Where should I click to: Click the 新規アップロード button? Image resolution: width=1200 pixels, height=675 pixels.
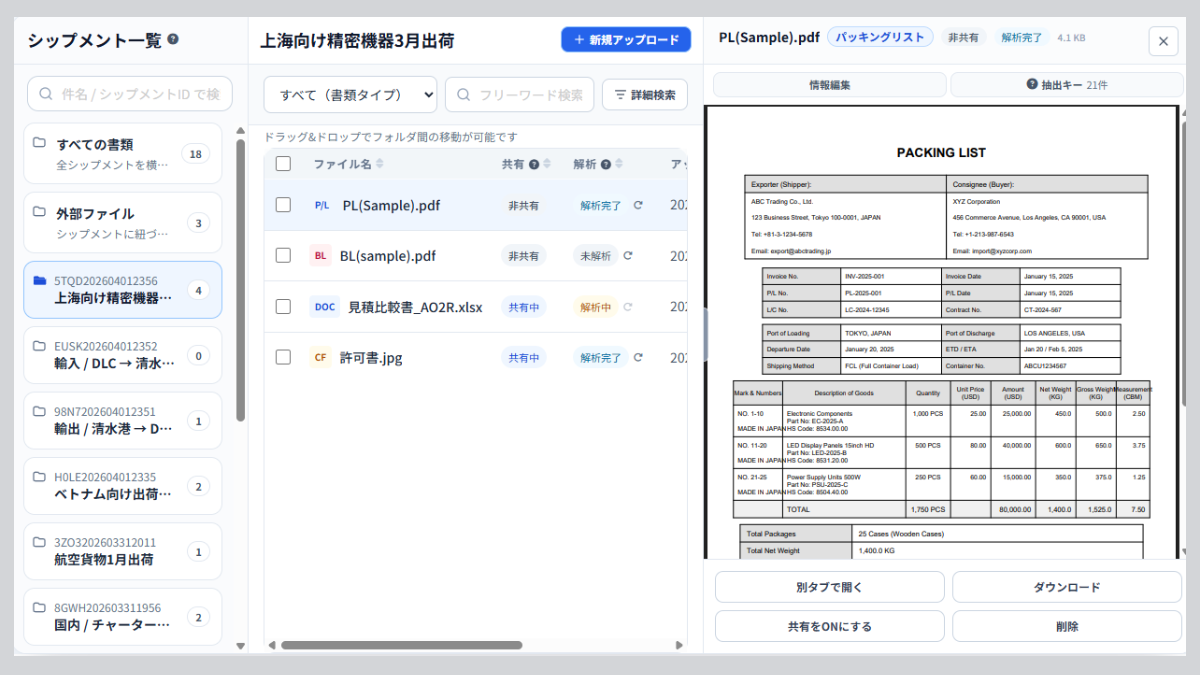click(x=626, y=40)
